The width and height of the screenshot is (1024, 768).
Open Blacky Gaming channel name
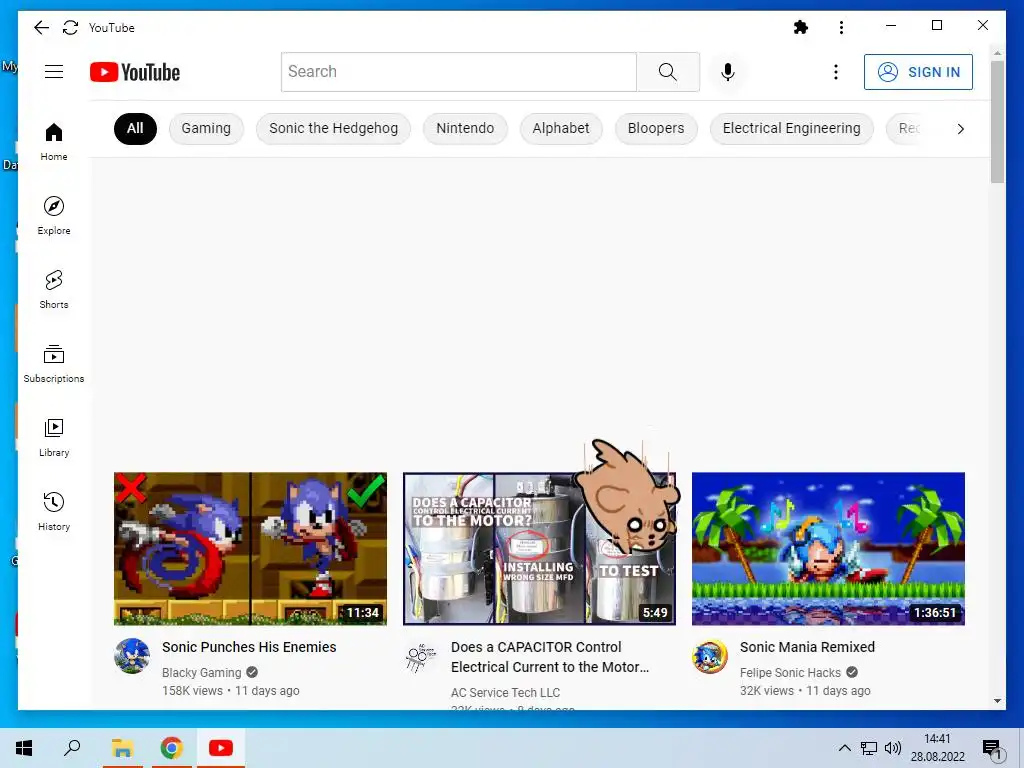pos(202,673)
